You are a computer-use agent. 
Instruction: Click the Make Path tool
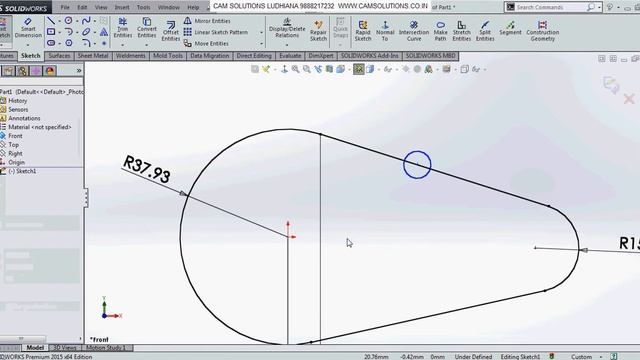440,31
